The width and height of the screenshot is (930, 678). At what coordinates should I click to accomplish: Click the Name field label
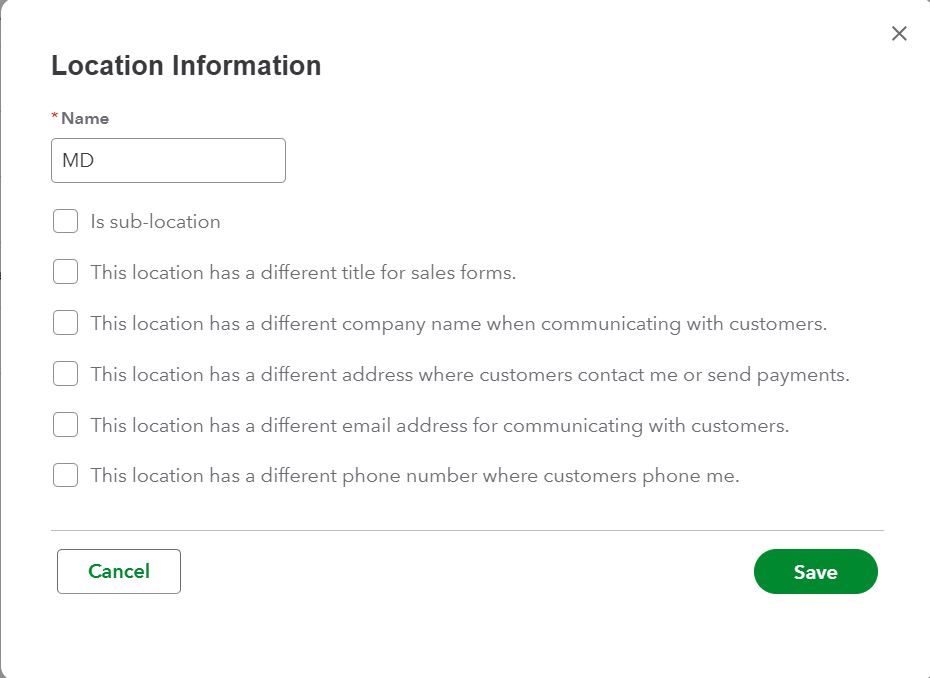(85, 118)
